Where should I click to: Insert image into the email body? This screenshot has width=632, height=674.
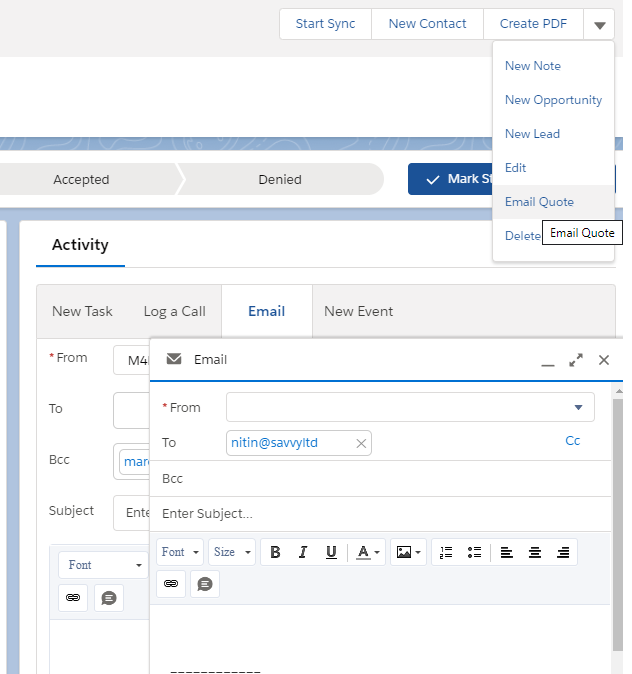coord(407,552)
